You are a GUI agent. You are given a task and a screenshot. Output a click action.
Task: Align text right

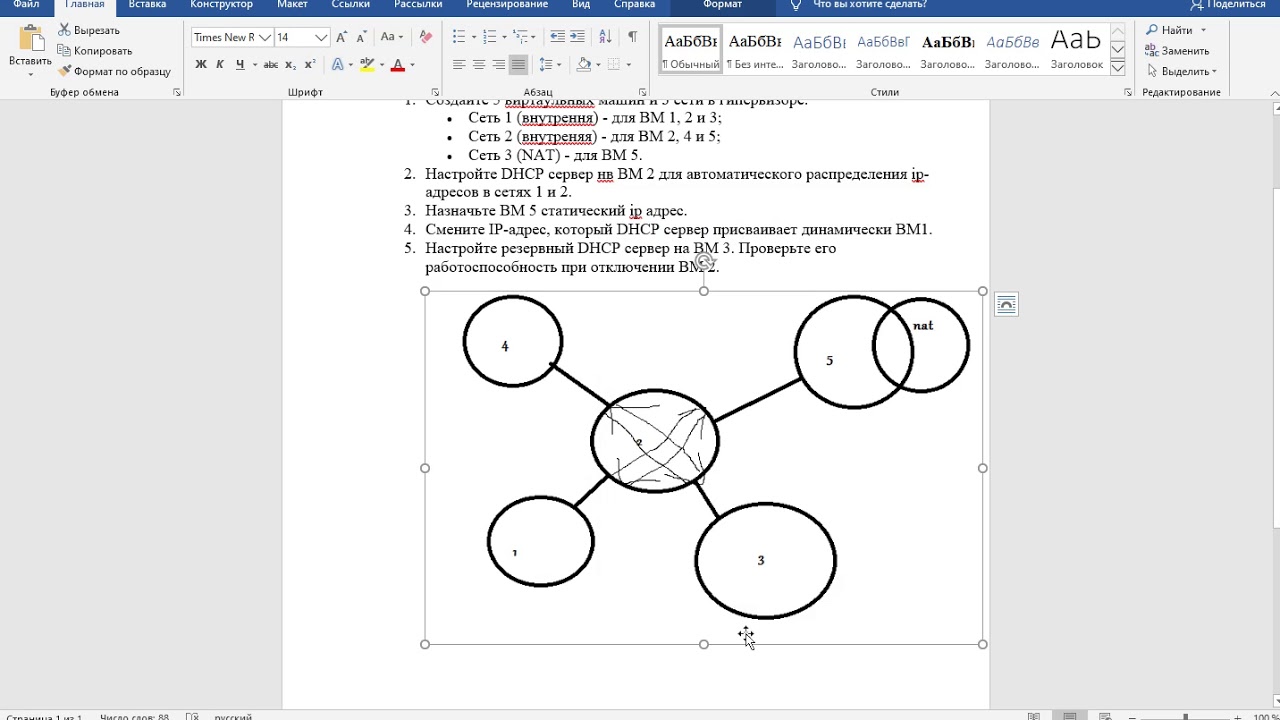coord(498,64)
